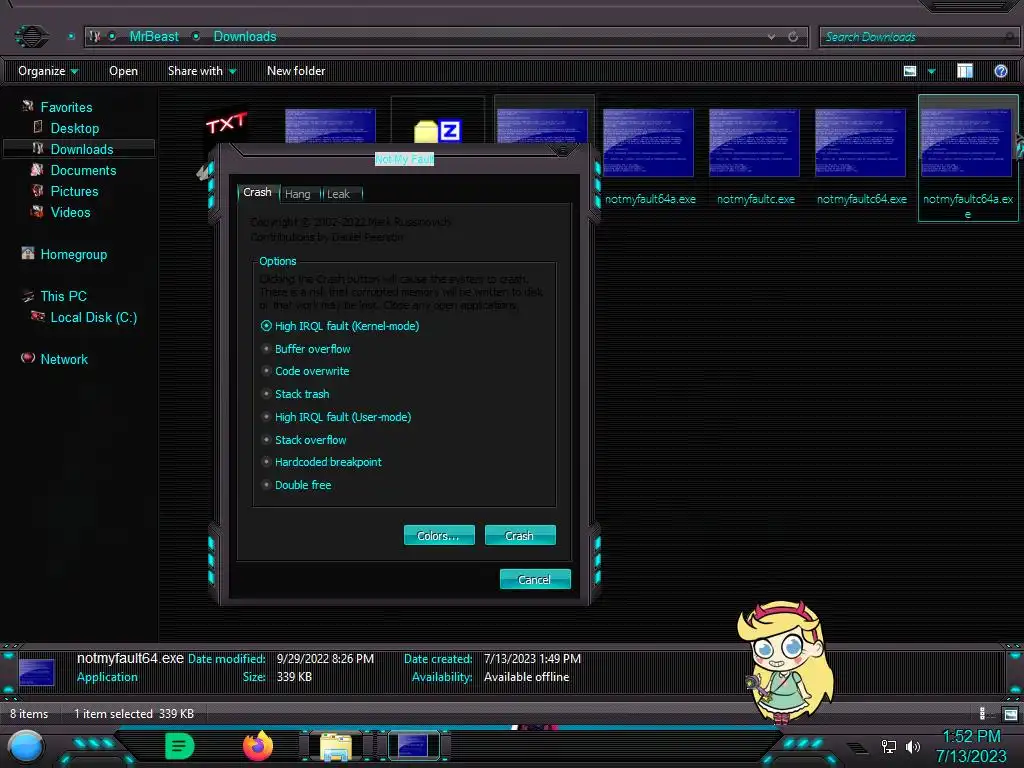Expand the Share with dropdown
This screenshot has width=1024, height=768.
click(x=202, y=71)
